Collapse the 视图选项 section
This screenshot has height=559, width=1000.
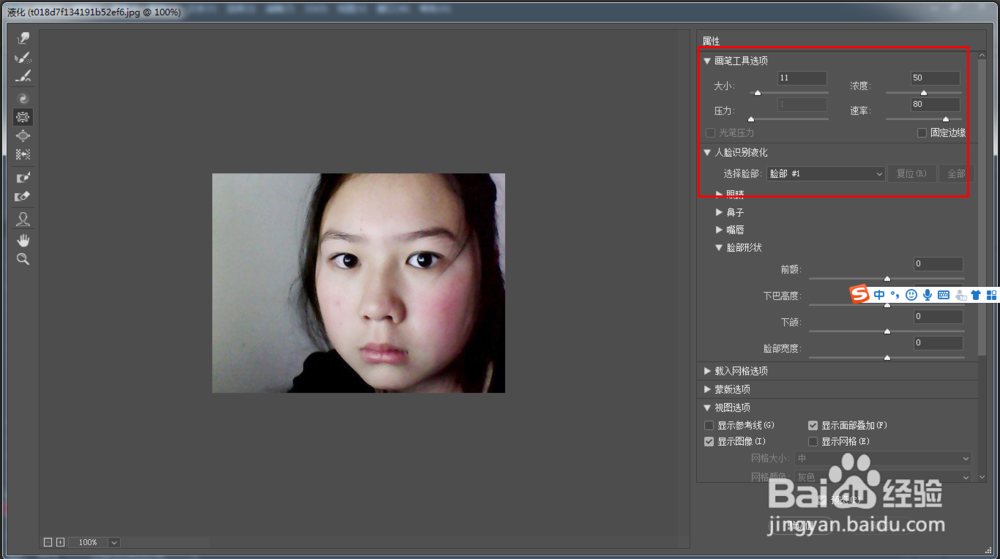point(707,407)
